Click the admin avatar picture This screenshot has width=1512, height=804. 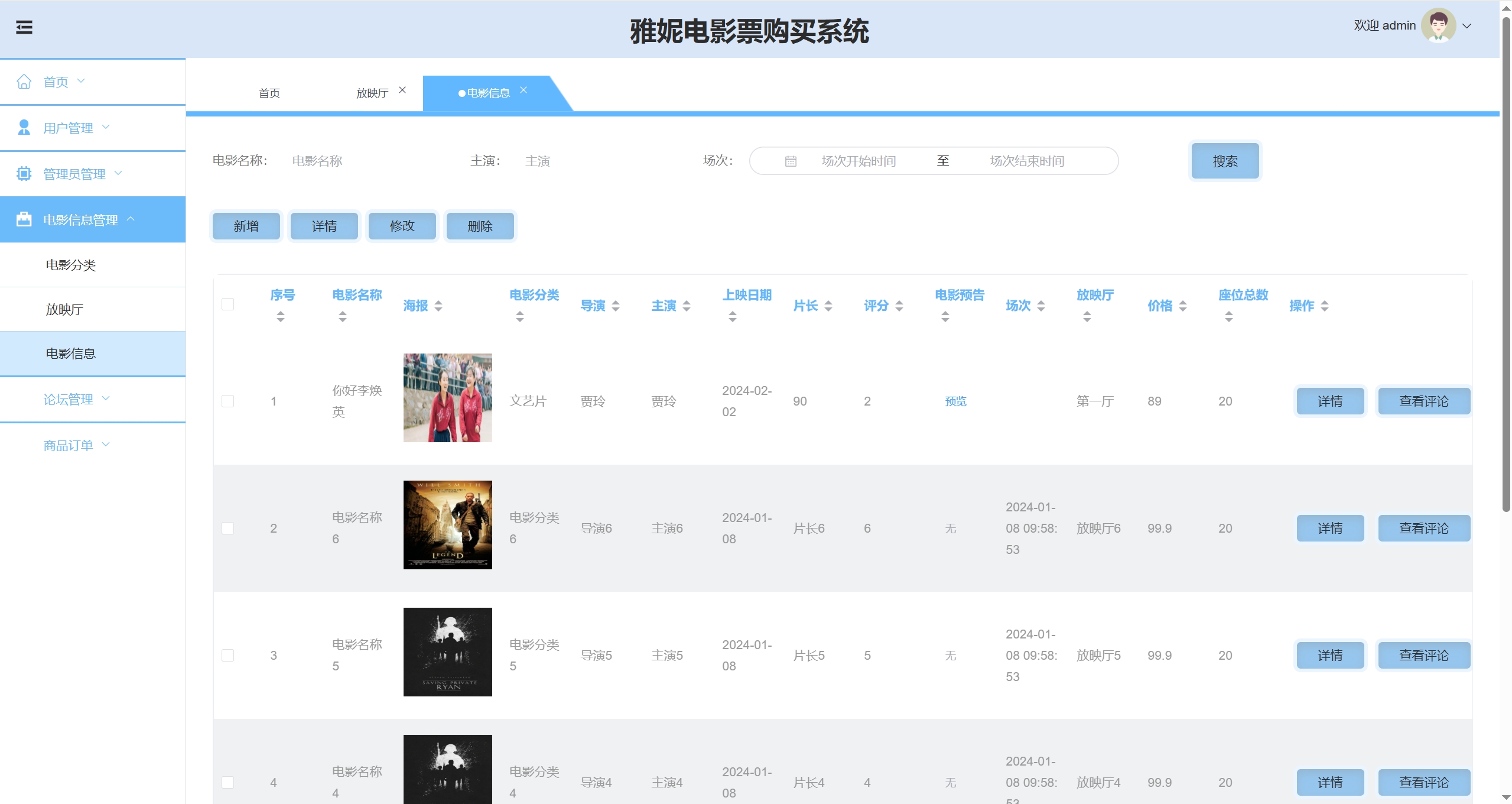[x=1438, y=26]
